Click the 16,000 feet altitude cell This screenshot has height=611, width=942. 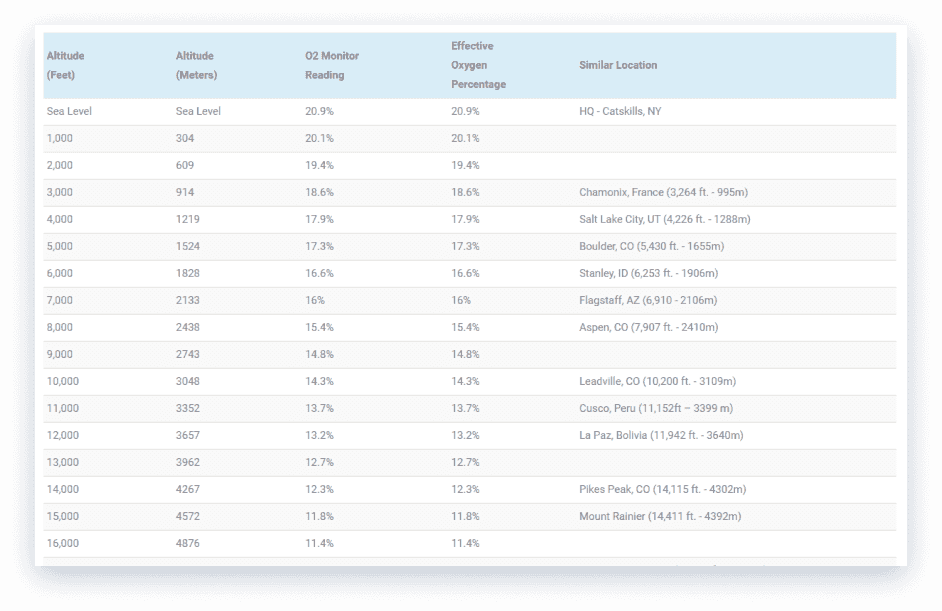point(62,543)
